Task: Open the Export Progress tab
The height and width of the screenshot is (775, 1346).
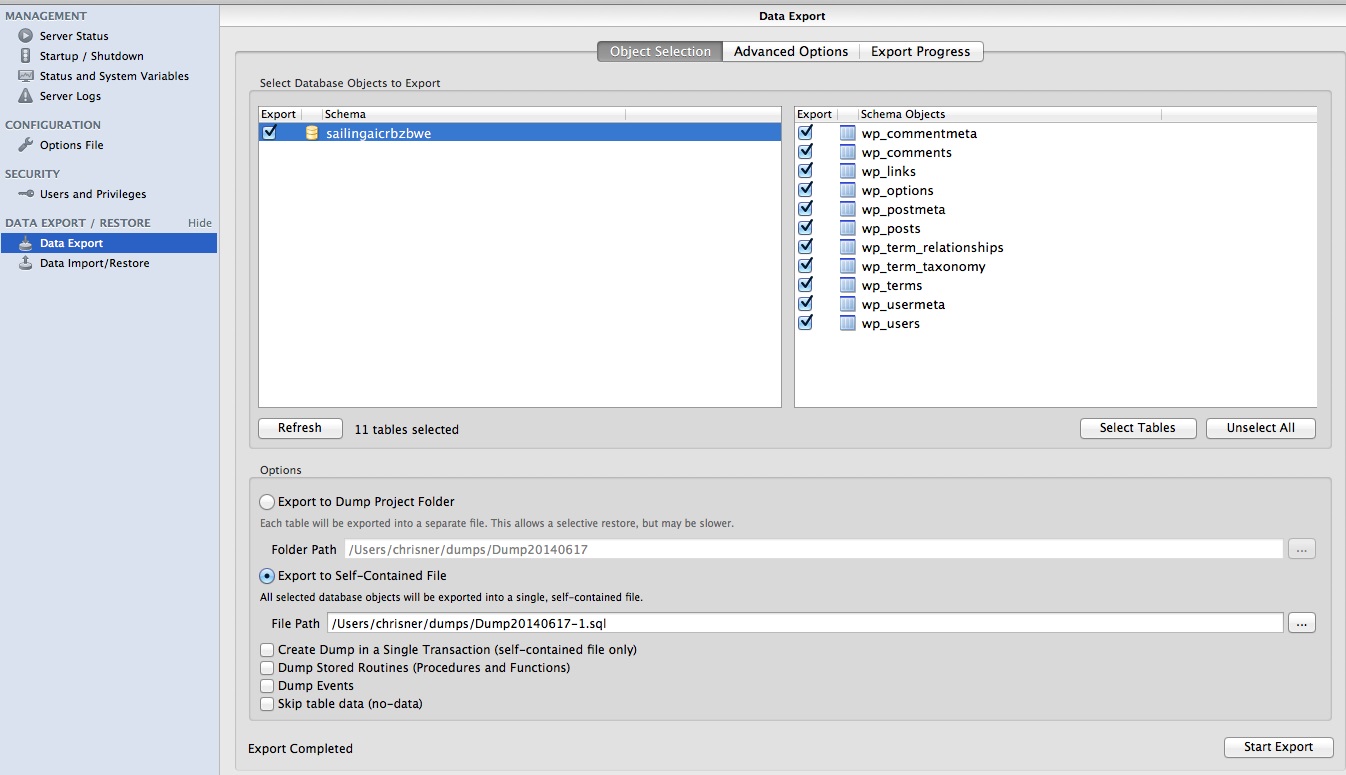Action: click(x=920, y=52)
